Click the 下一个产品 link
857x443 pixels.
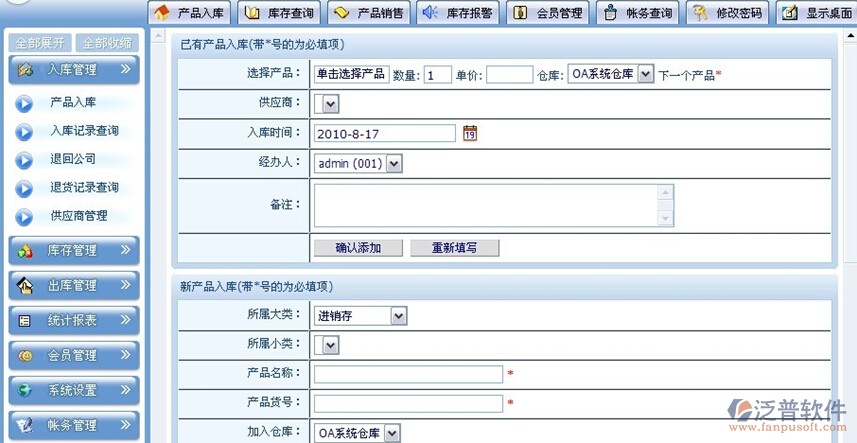coord(686,75)
